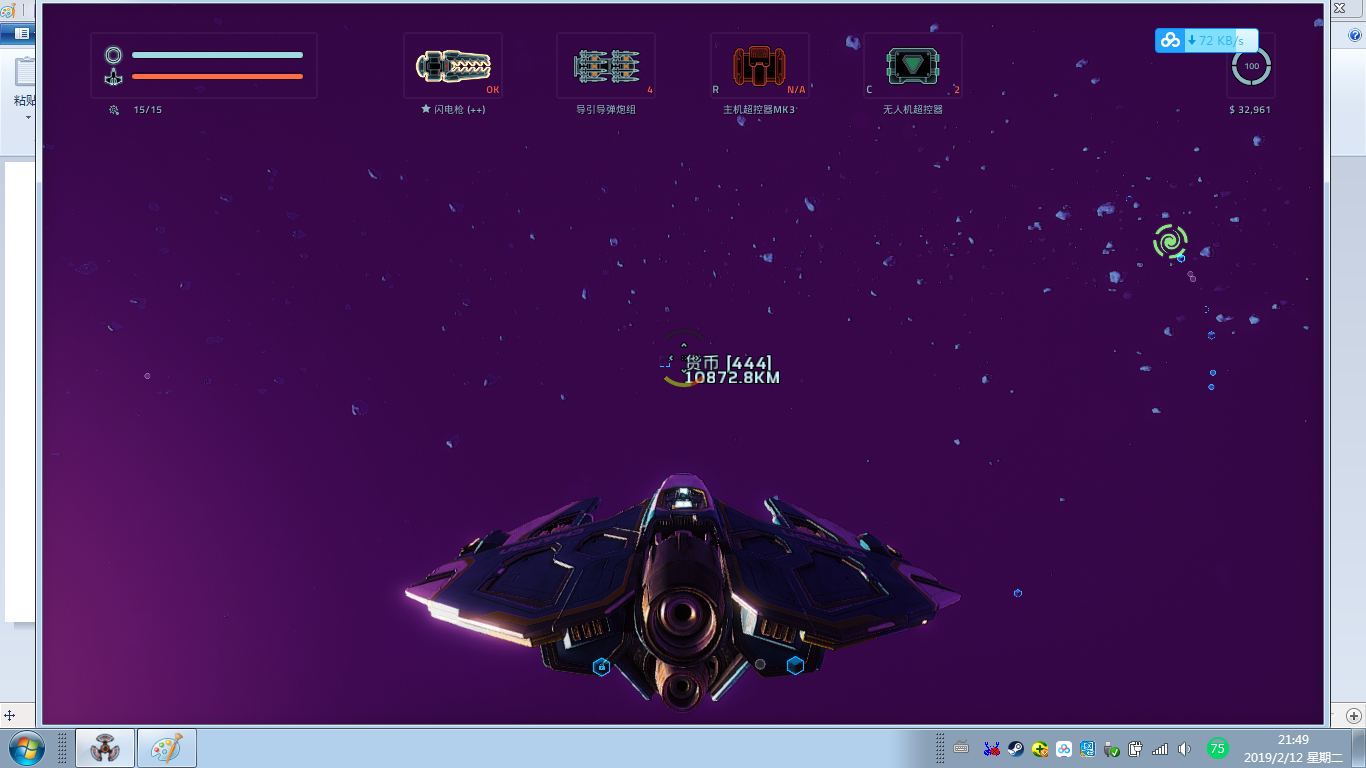Click the wireless signal strength tray icon
Screen dimensions: 1366x768
(x=1160, y=748)
